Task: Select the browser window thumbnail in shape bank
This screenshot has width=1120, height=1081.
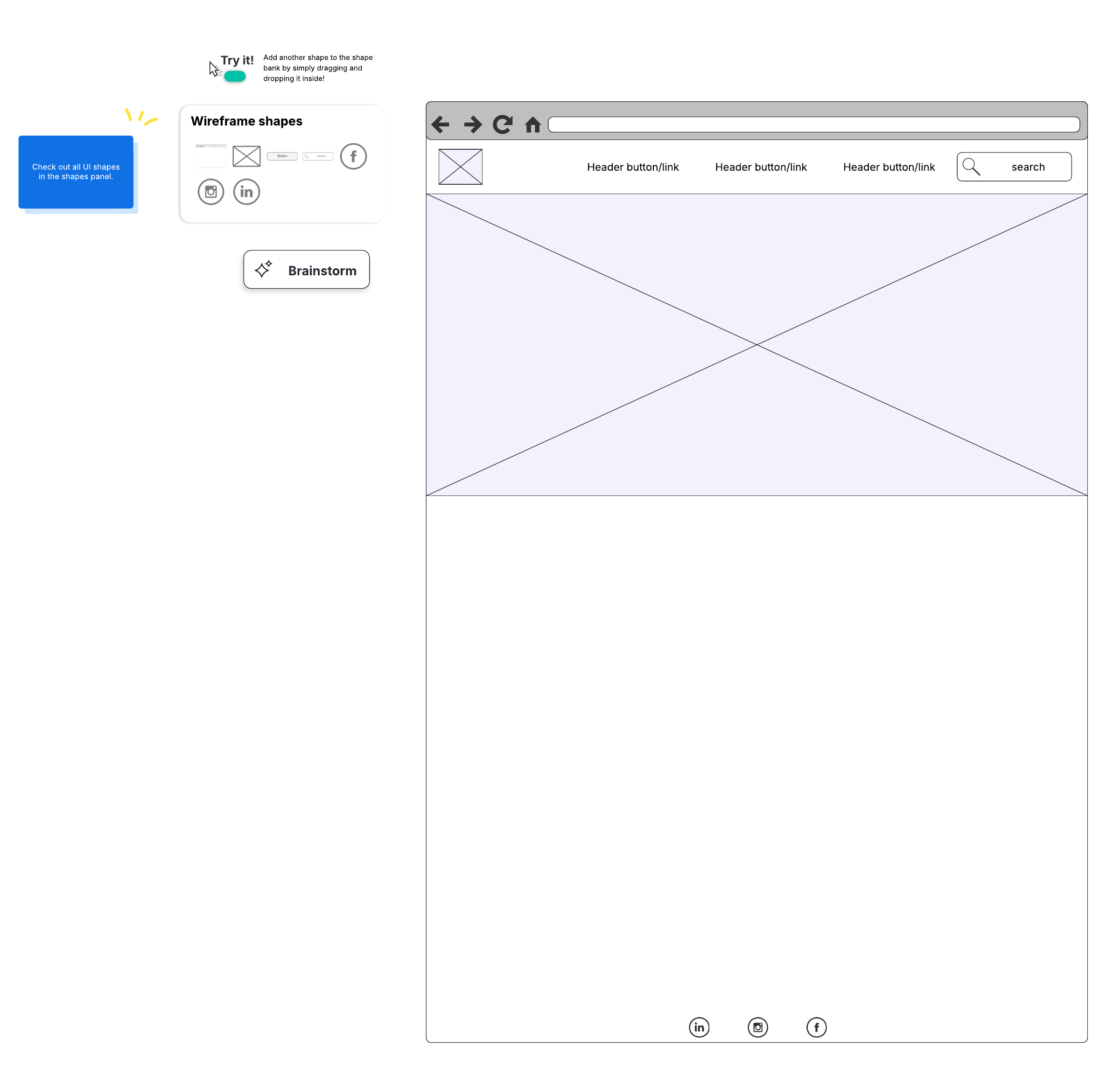Action: pos(211,156)
